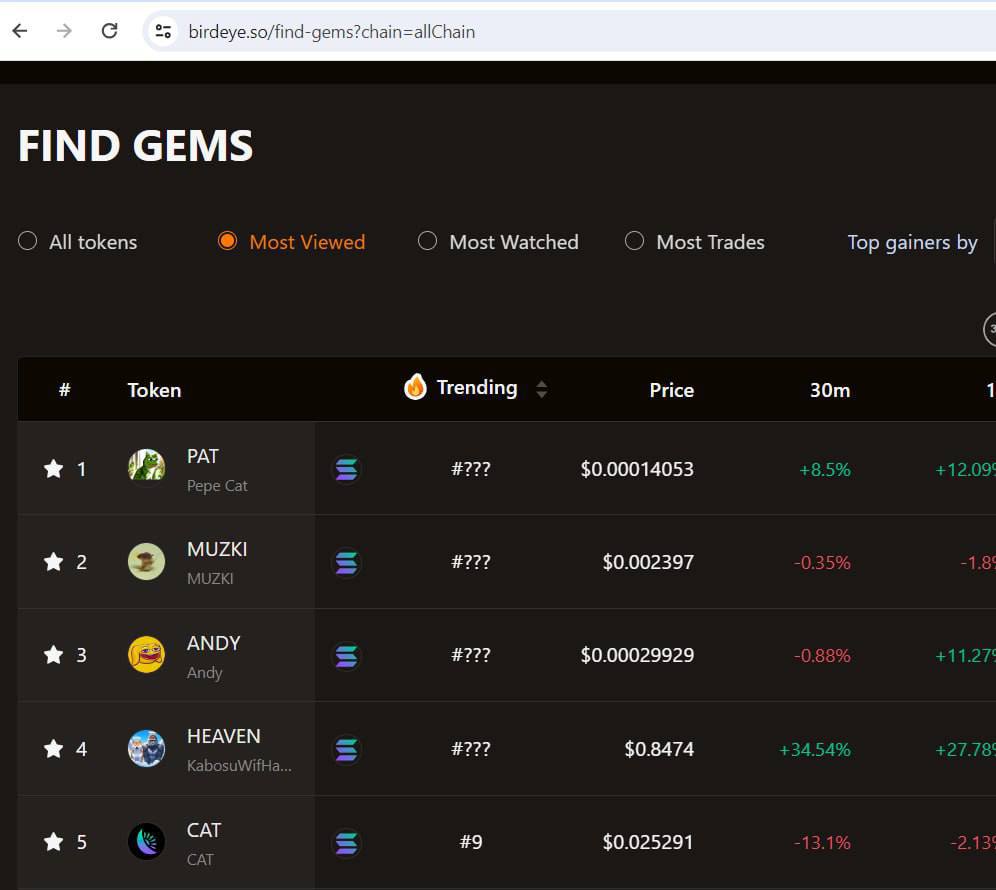This screenshot has height=890, width=996.
Task: Click the -13.1% 30m change value
Action: (822, 842)
